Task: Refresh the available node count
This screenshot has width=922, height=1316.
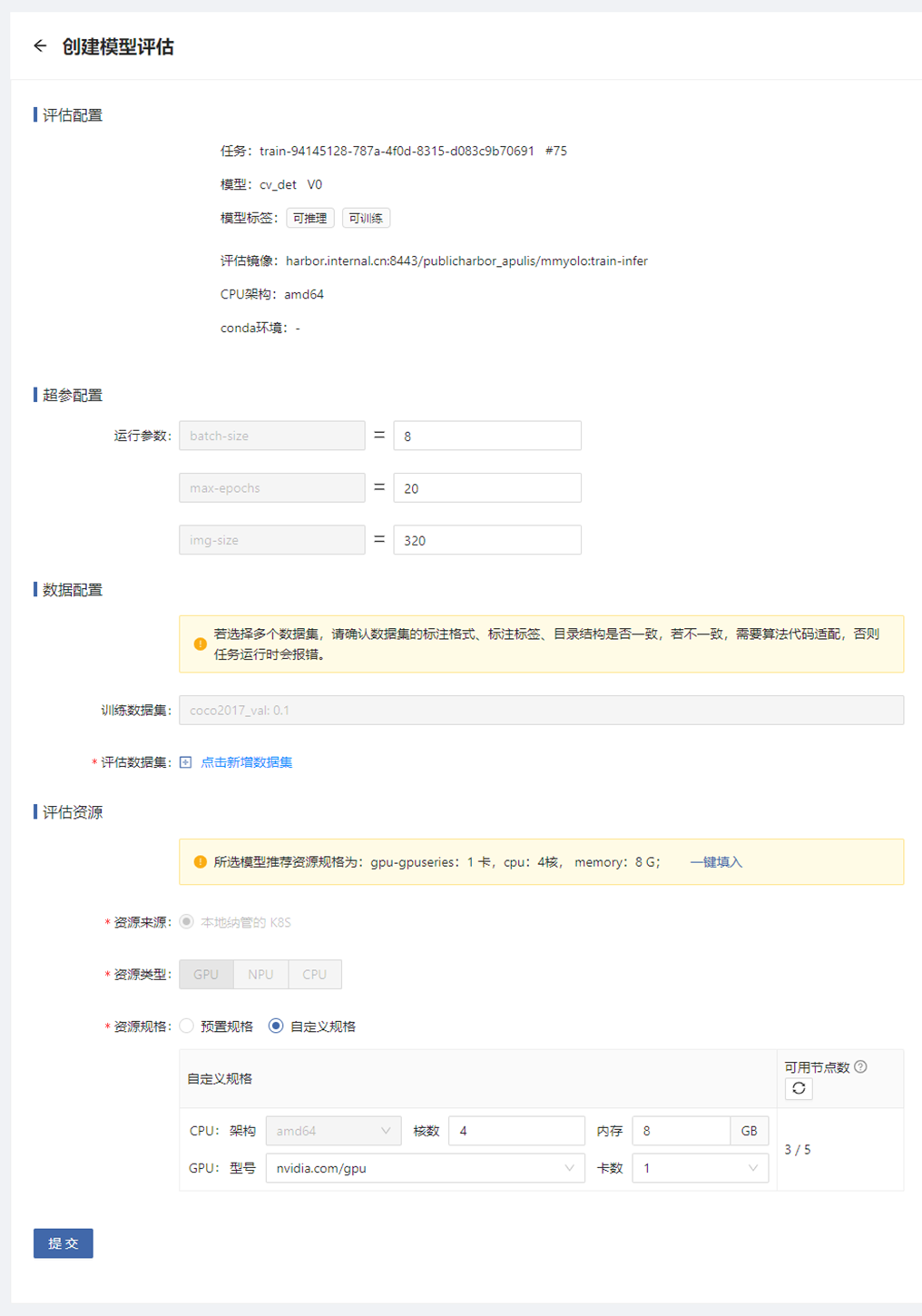Action: [x=799, y=1088]
